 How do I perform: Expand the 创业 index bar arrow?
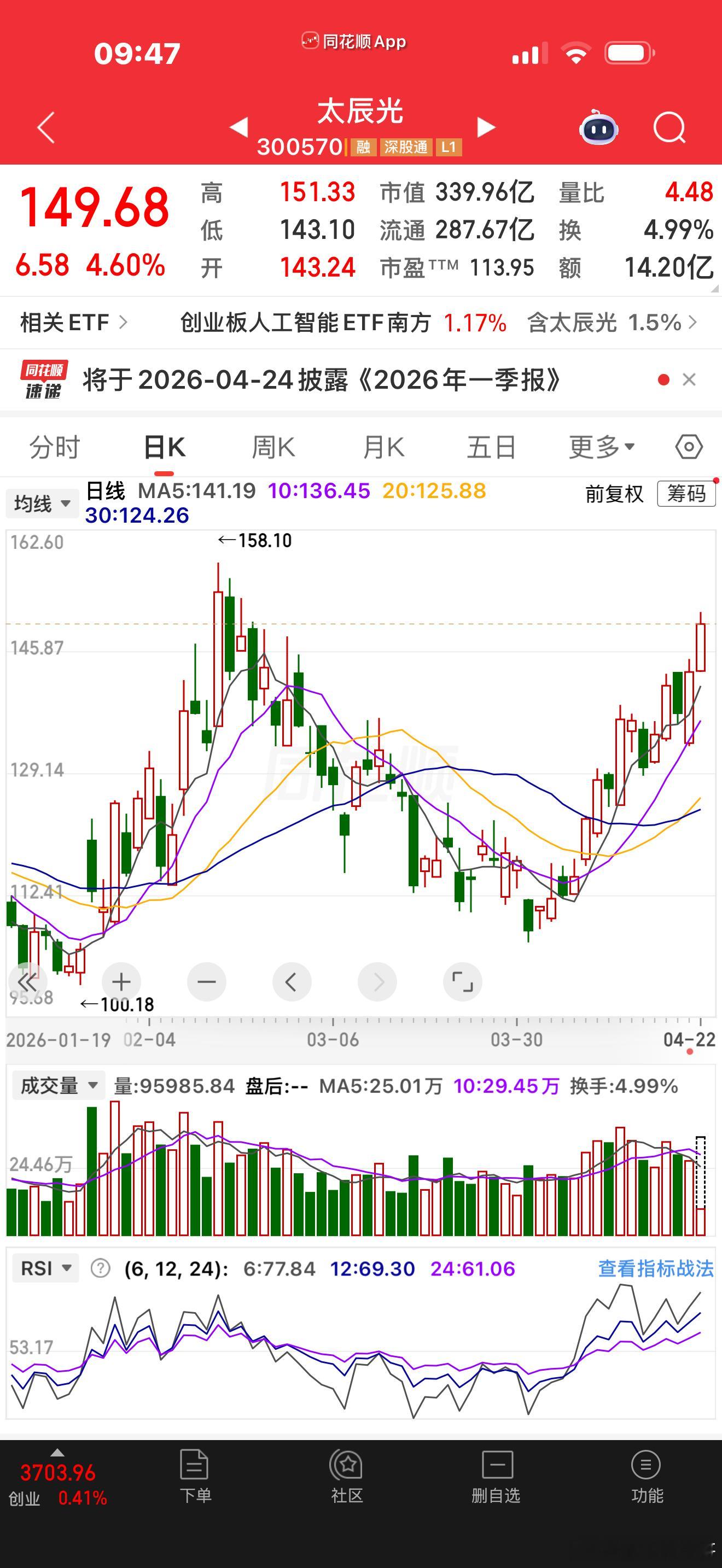[57, 1452]
